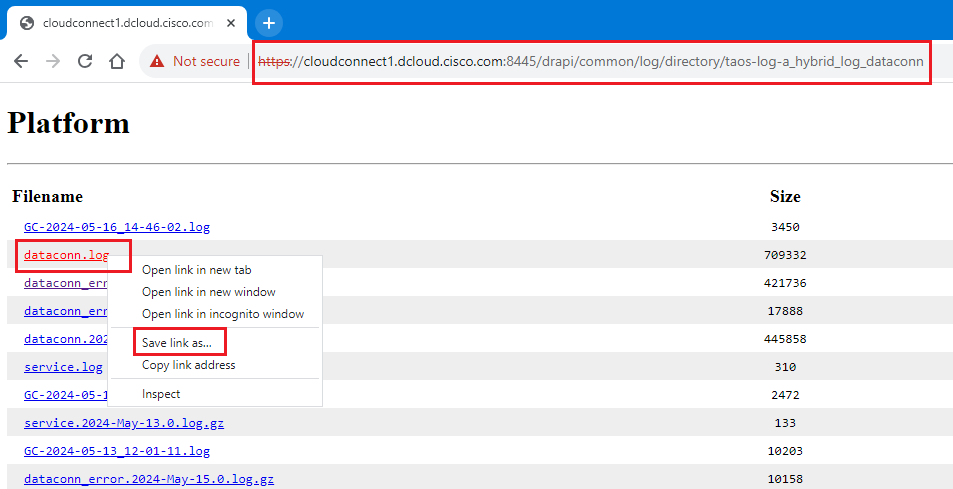Viewport: 953px width, 489px height.
Task: Open the dataconn_err link sized 17888
Action: pos(66,311)
